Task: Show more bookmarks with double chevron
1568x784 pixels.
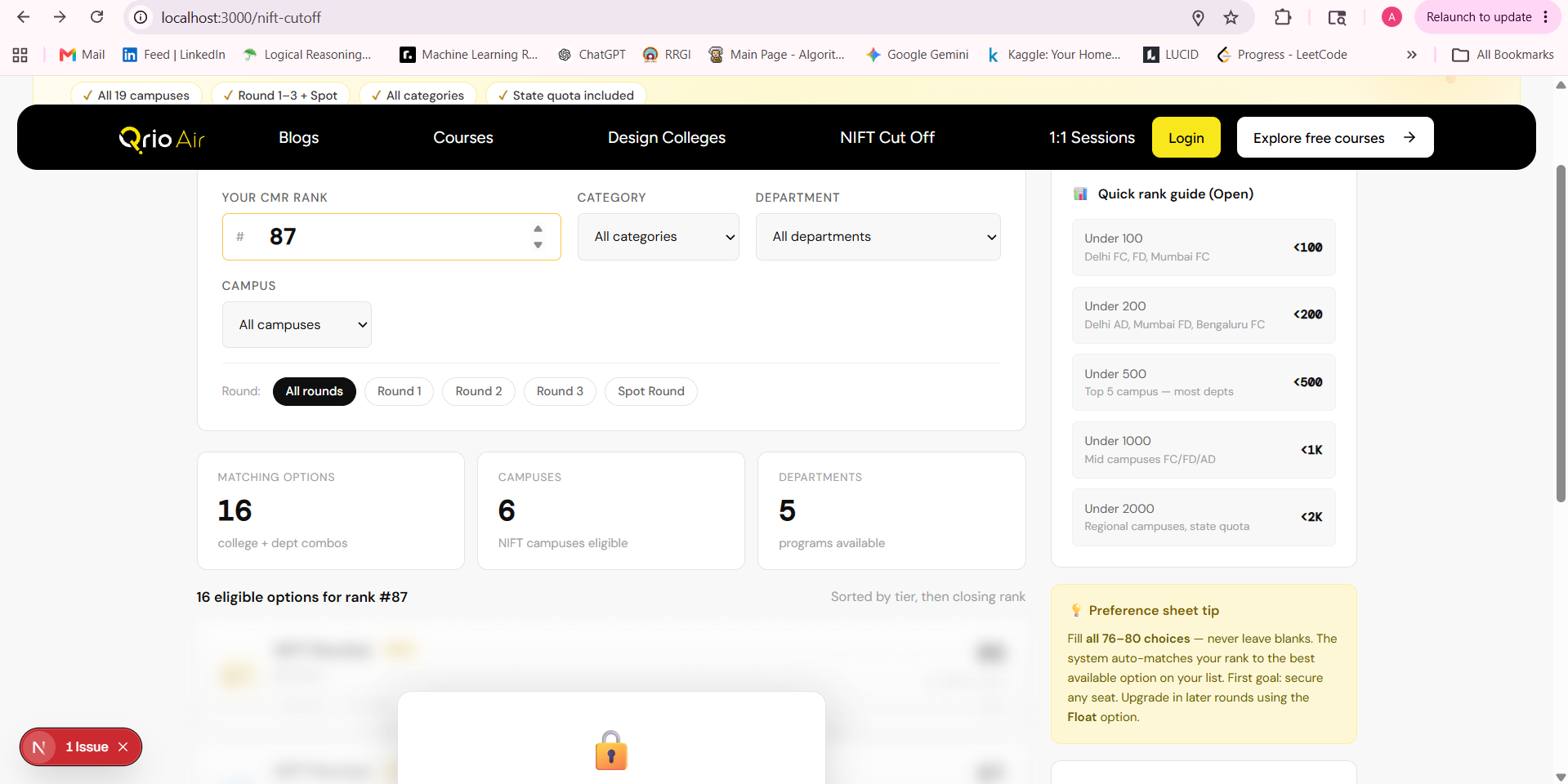Action: click(1411, 55)
